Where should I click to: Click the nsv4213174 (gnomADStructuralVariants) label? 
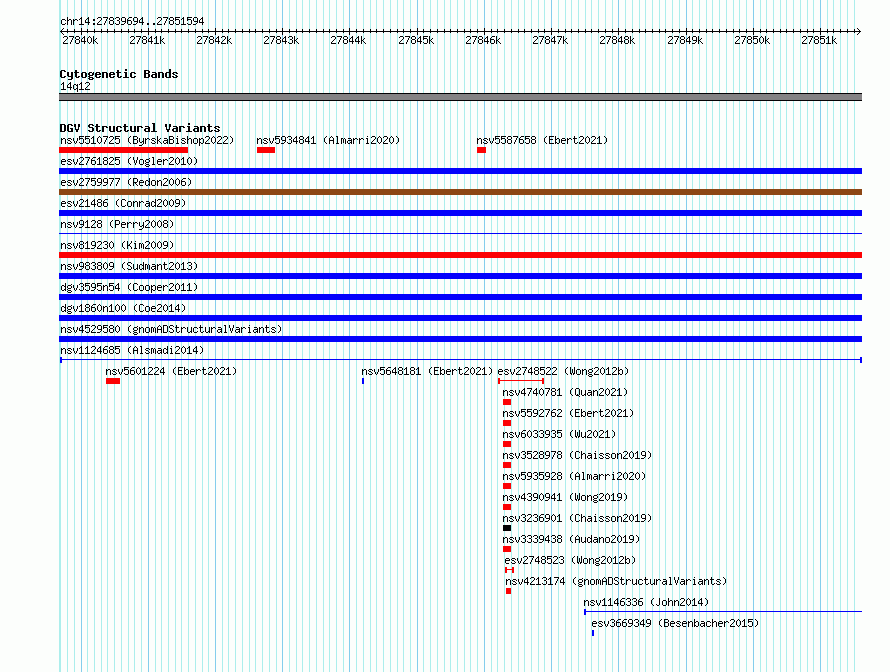616,581
